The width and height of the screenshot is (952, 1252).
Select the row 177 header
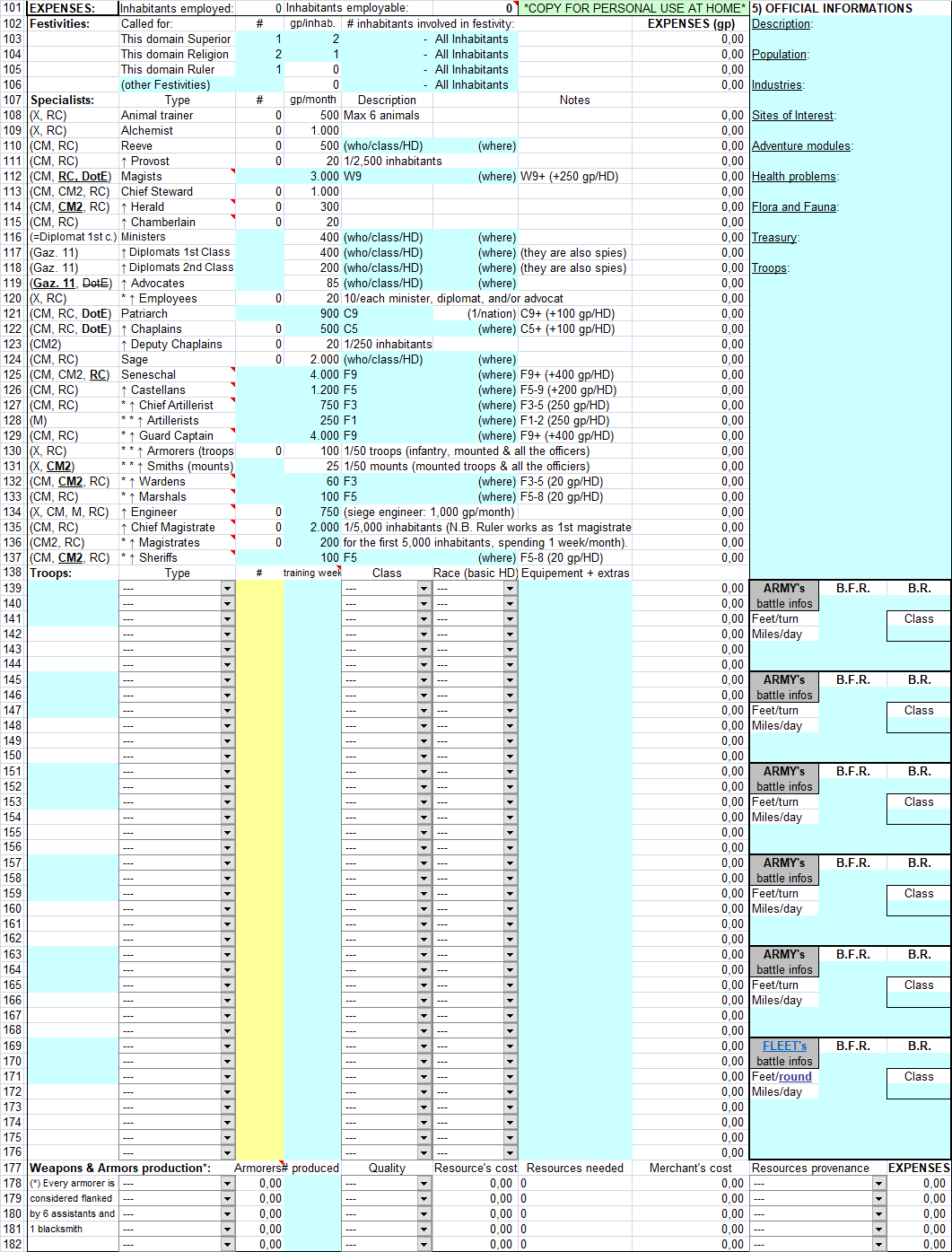13,1169
